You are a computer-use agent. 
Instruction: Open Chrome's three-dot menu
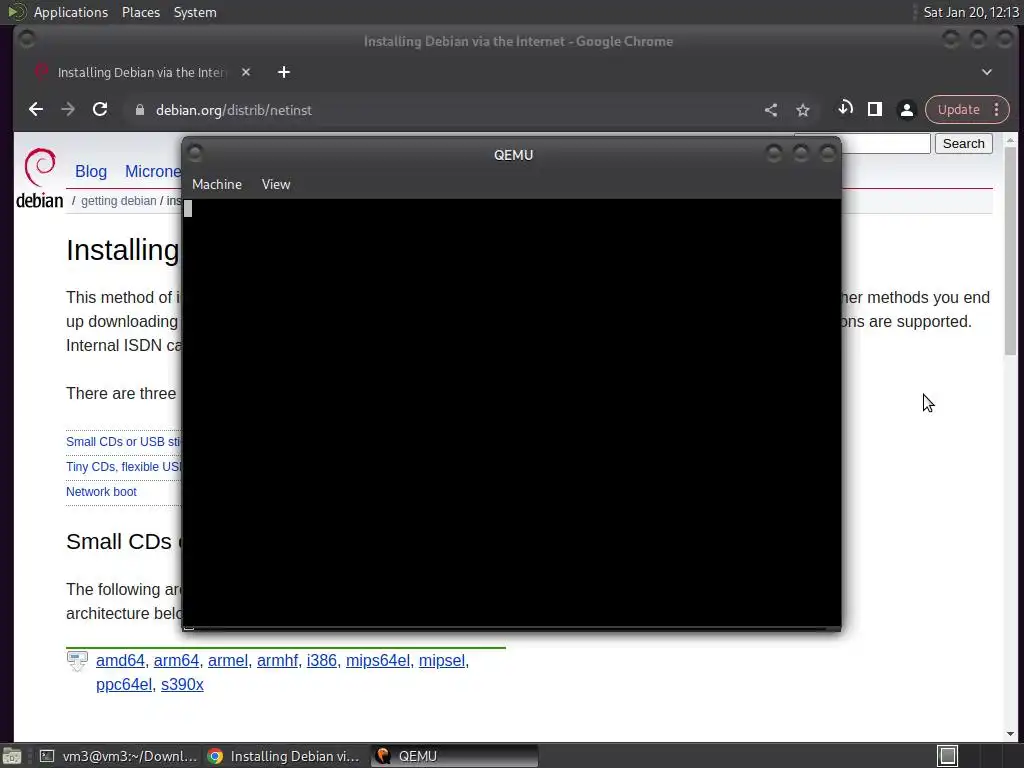(997, 110)
